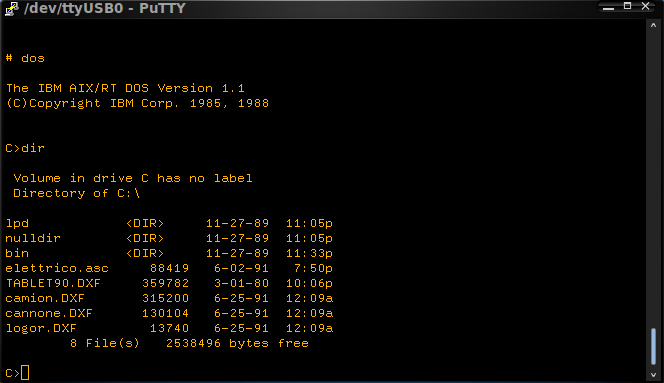
Task: Click the terminal cursor block at prompt
Action: click(x=25, y=373)
